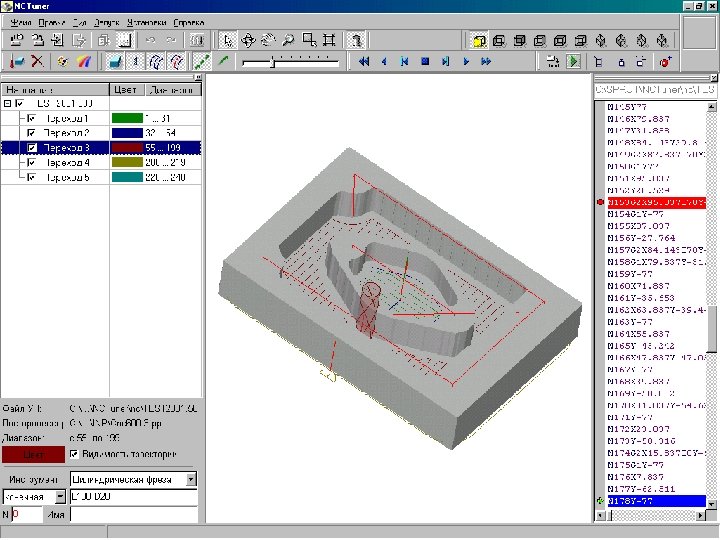720x540 pixels.
Task: Click the second wireframe cube view icon
Action: (519, 41)
